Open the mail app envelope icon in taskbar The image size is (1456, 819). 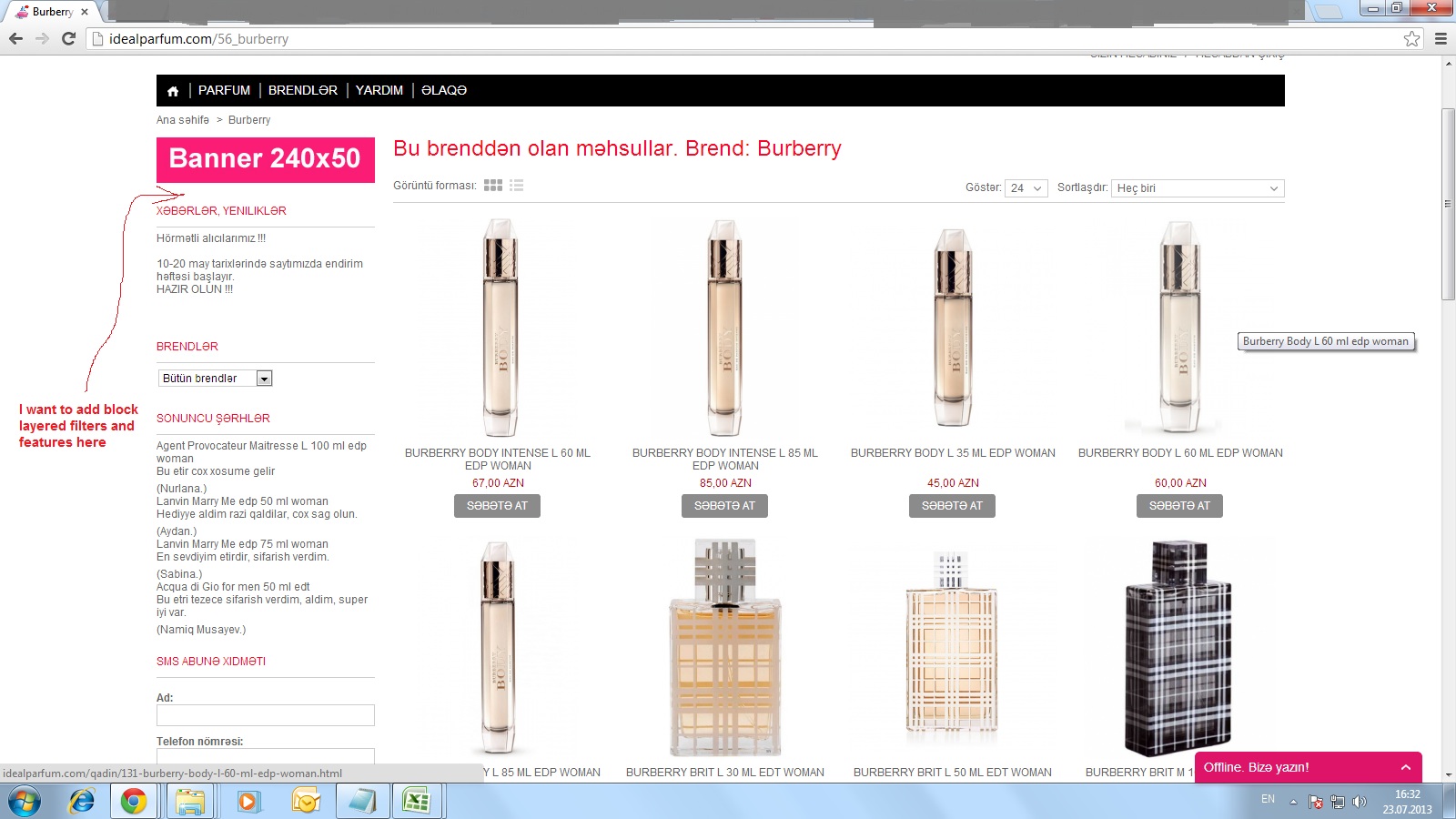point(306,802)
